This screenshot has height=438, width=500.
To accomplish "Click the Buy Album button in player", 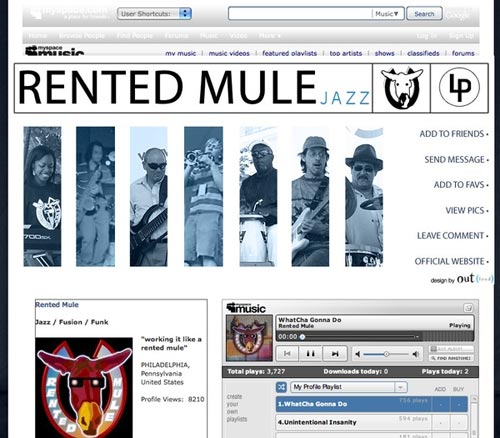I will (451, 349).
